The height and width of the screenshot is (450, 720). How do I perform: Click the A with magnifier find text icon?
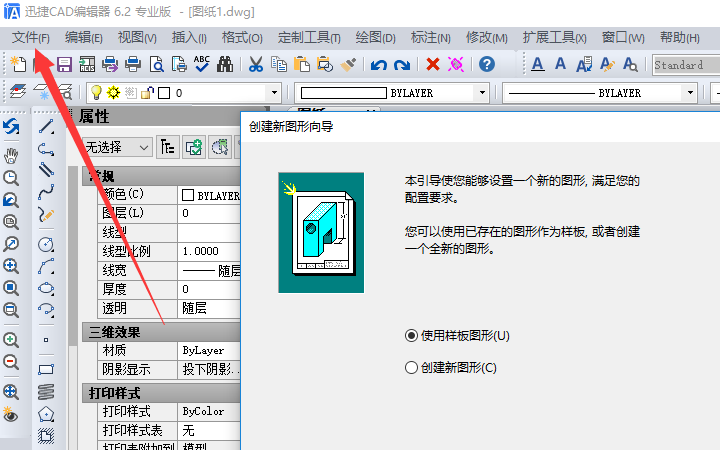coord(630,64)
